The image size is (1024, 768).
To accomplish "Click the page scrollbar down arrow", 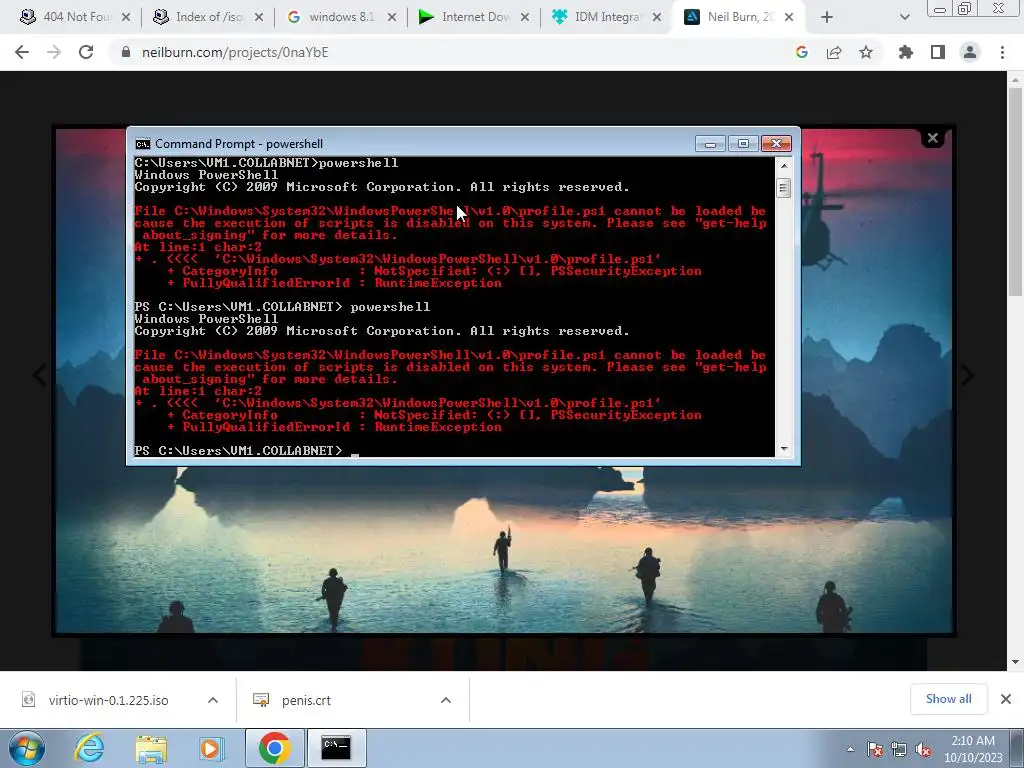I will (1015, 662).
